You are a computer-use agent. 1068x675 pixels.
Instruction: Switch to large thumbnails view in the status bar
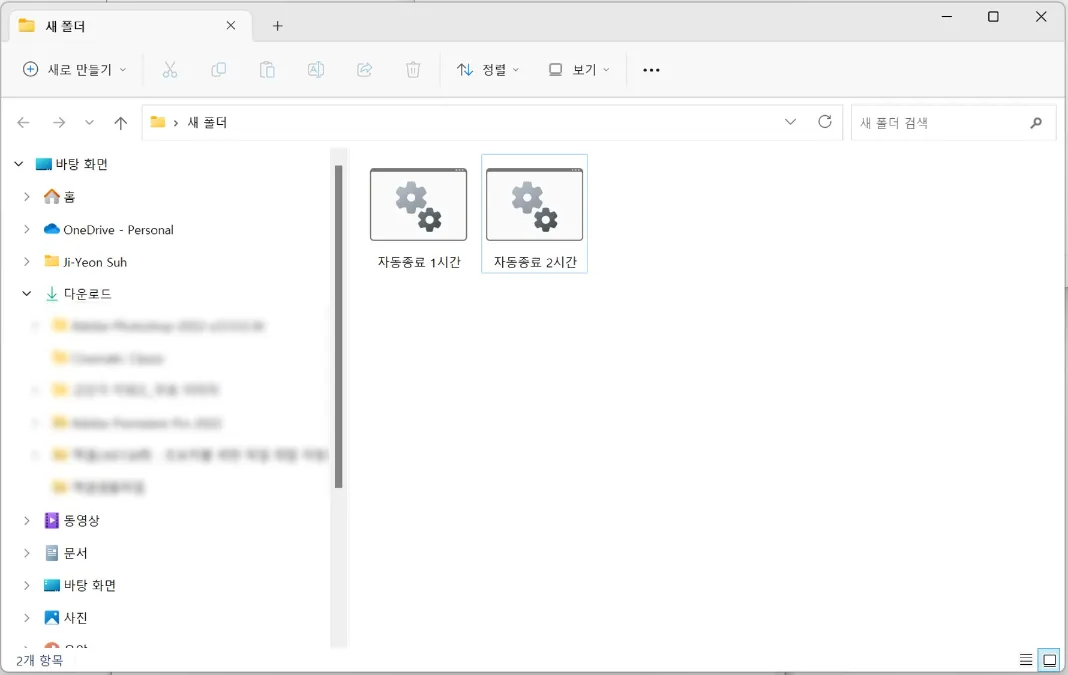[1049, 659]
